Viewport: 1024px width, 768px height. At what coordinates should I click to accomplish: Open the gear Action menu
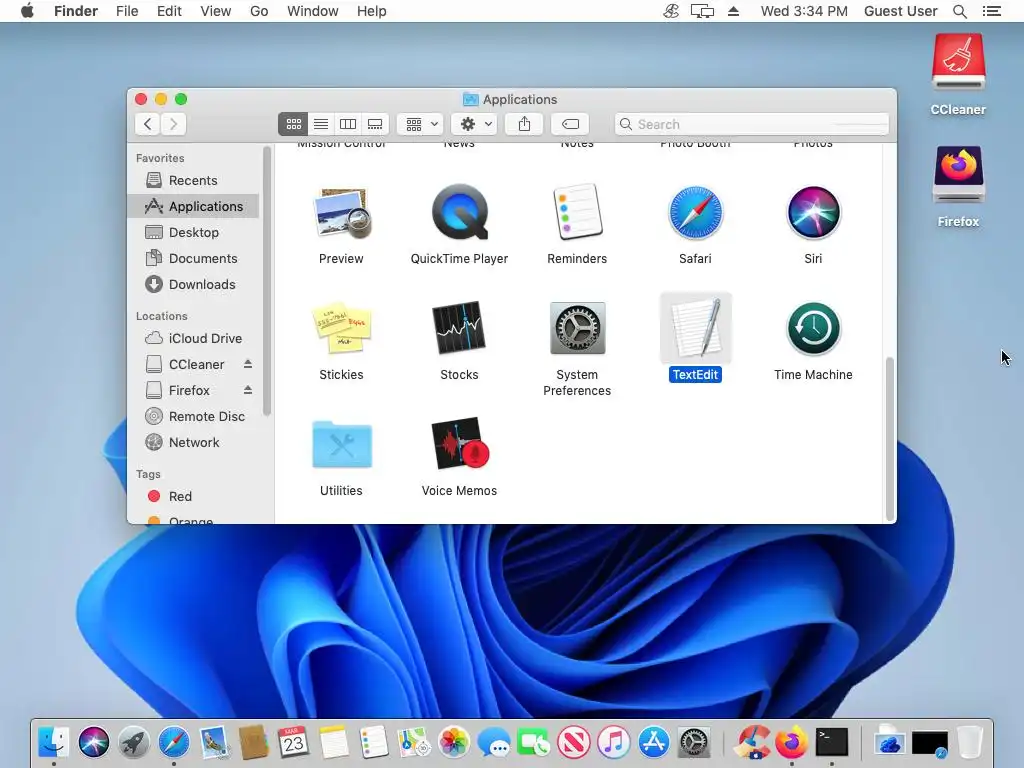[475, 124]
